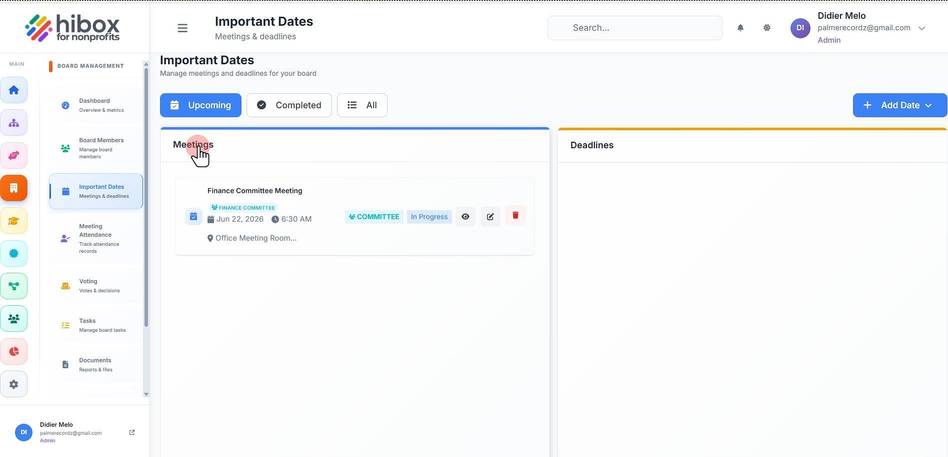View Finance Committee Meeting with eye icon
Viewport: 948px width, 457px height.
tap(465, 216)
